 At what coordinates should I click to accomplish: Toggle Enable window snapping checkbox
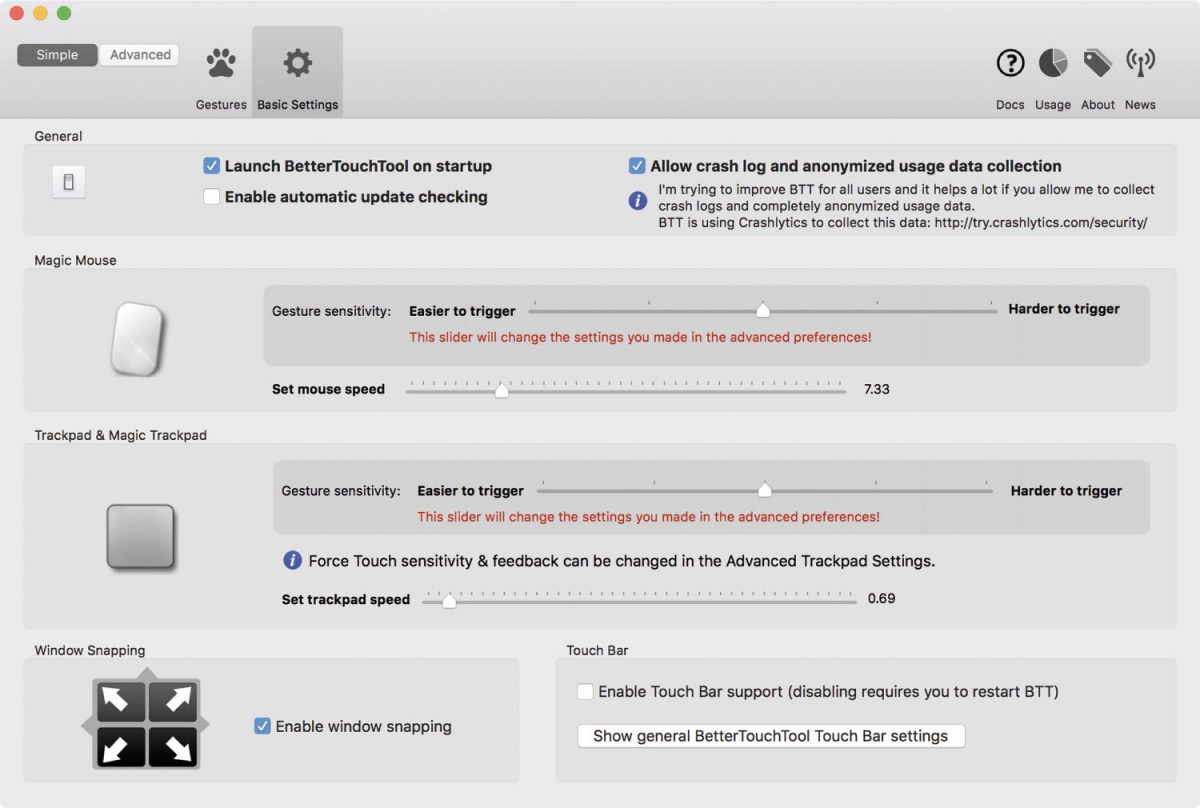coord(262,726)
